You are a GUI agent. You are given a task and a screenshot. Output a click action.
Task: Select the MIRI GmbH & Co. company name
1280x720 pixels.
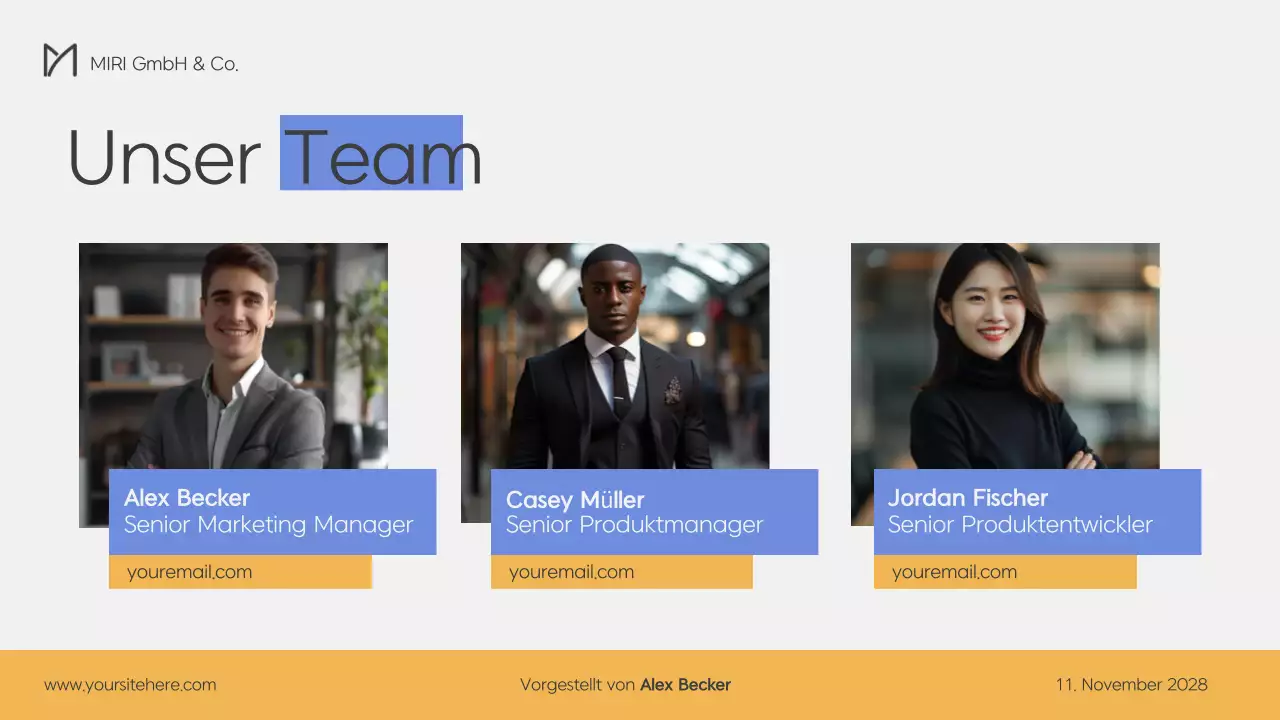tap(164, 64)
